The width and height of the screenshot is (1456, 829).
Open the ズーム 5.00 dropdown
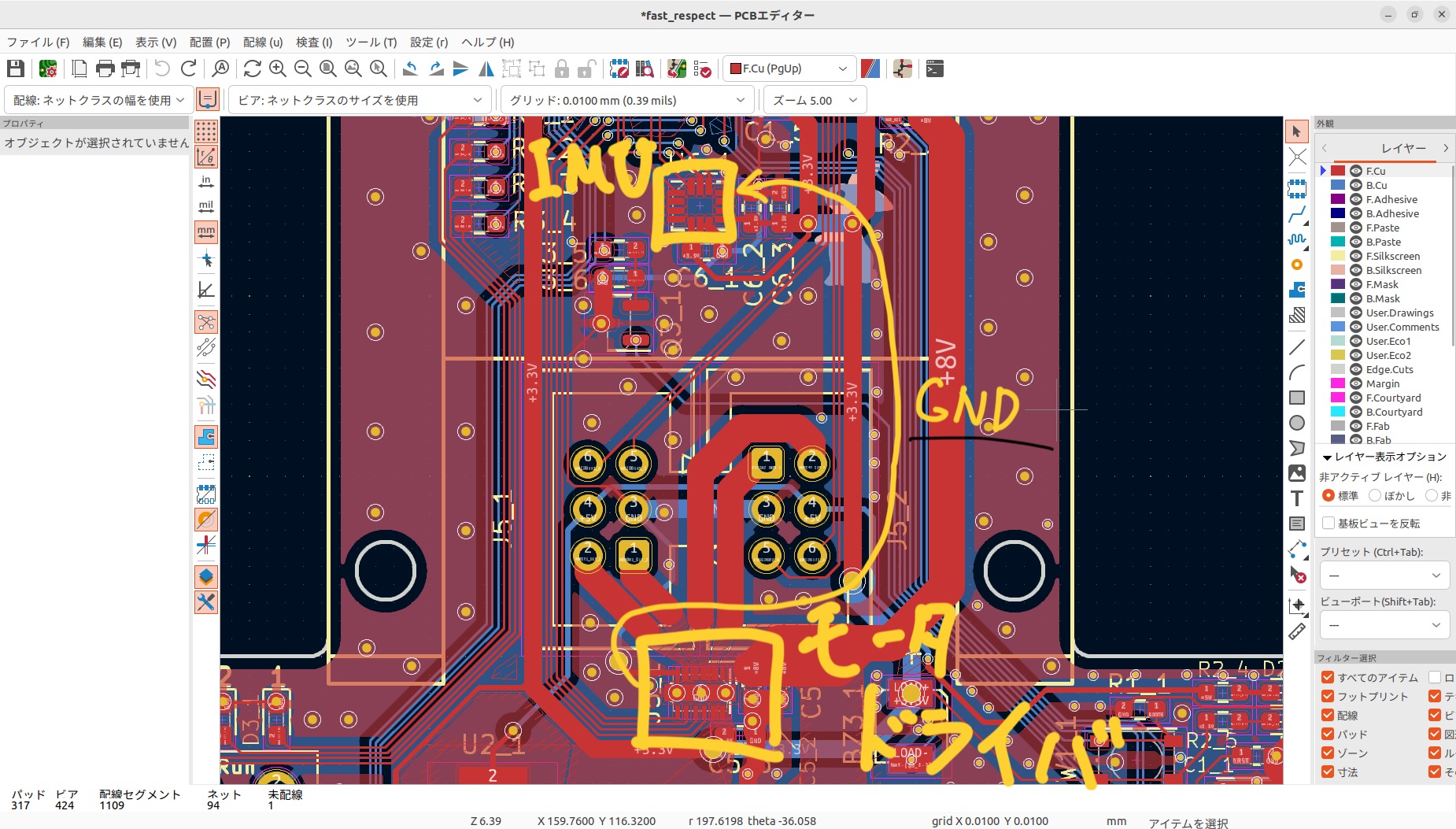pos(815,100)
